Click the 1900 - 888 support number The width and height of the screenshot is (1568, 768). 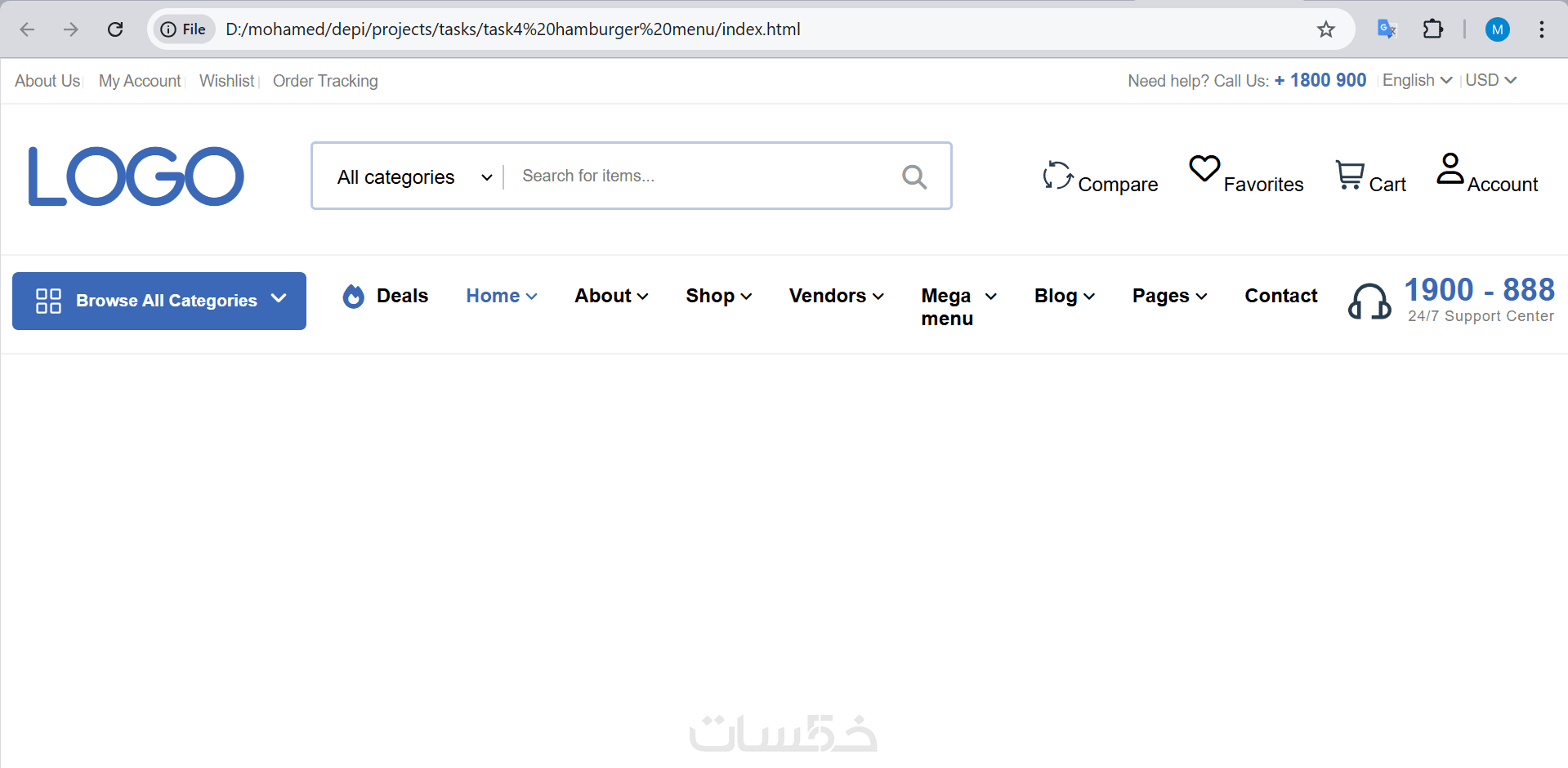tap(1480, 290)
